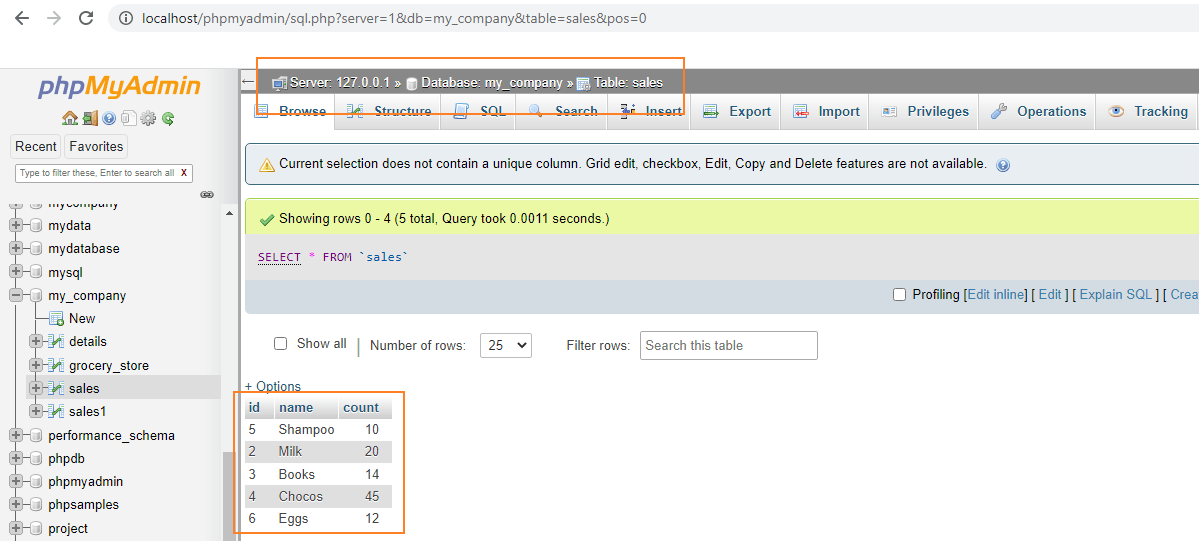Click details table structure icon
1199x541 pixels.
55,341
